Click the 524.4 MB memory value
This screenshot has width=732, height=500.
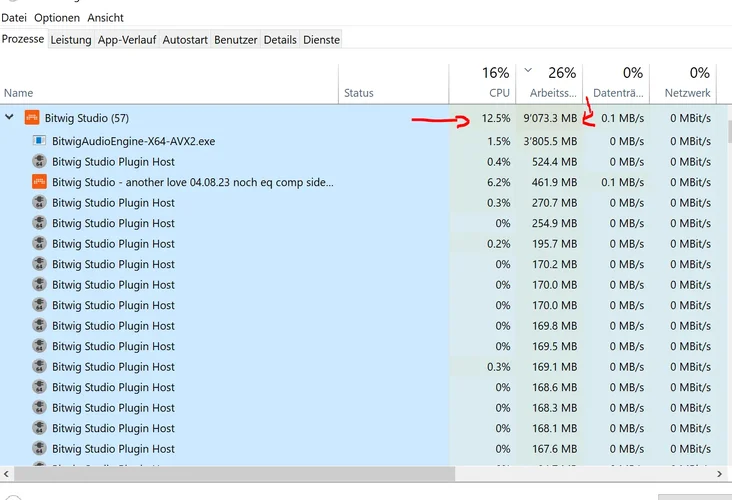pos(554,162)
